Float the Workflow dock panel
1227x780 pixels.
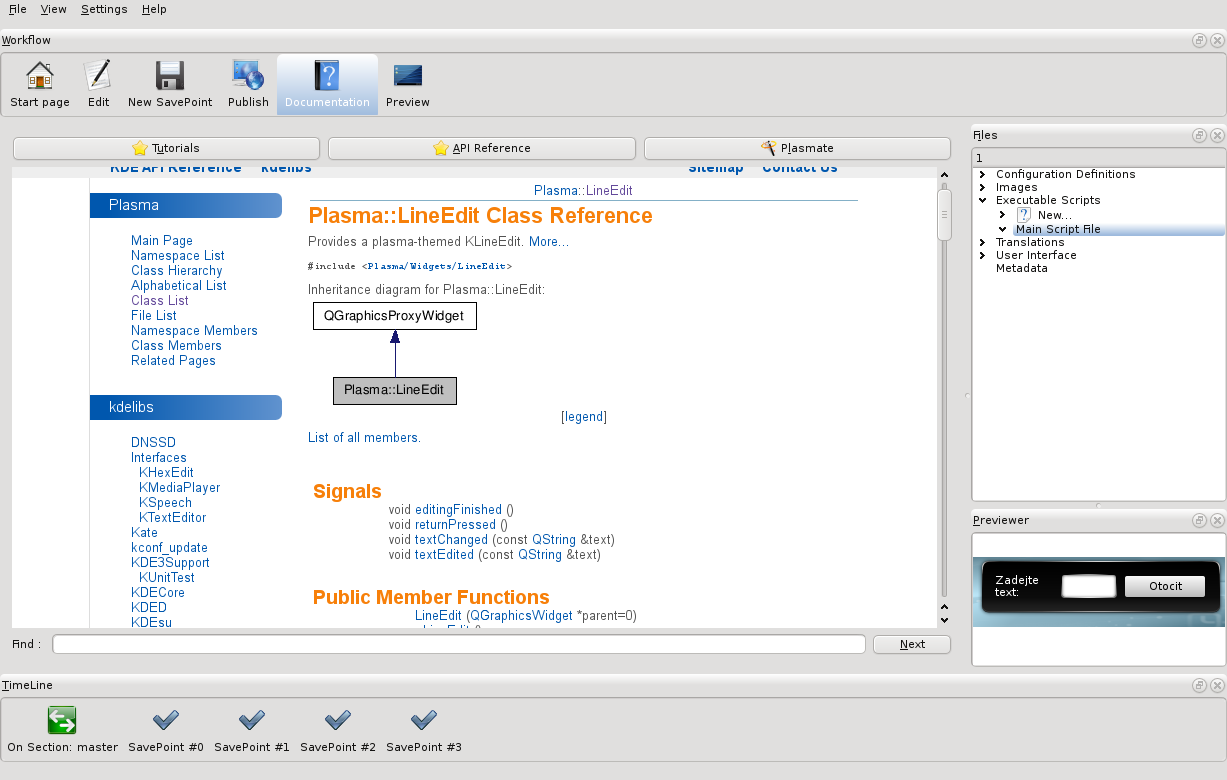[1199, 40]
